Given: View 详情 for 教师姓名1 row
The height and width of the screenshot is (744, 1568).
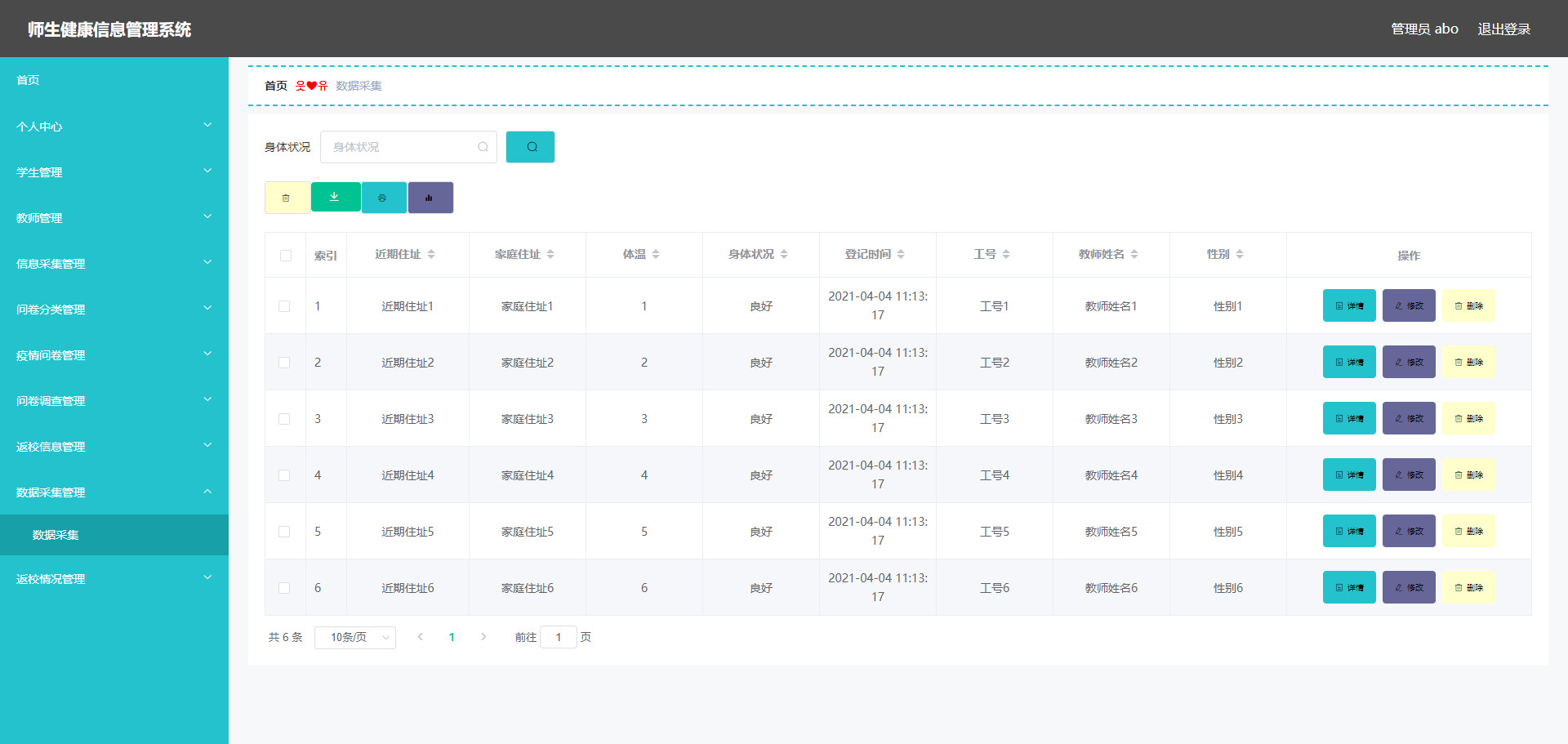Looking at the screenshot, I should (1349, 305).
